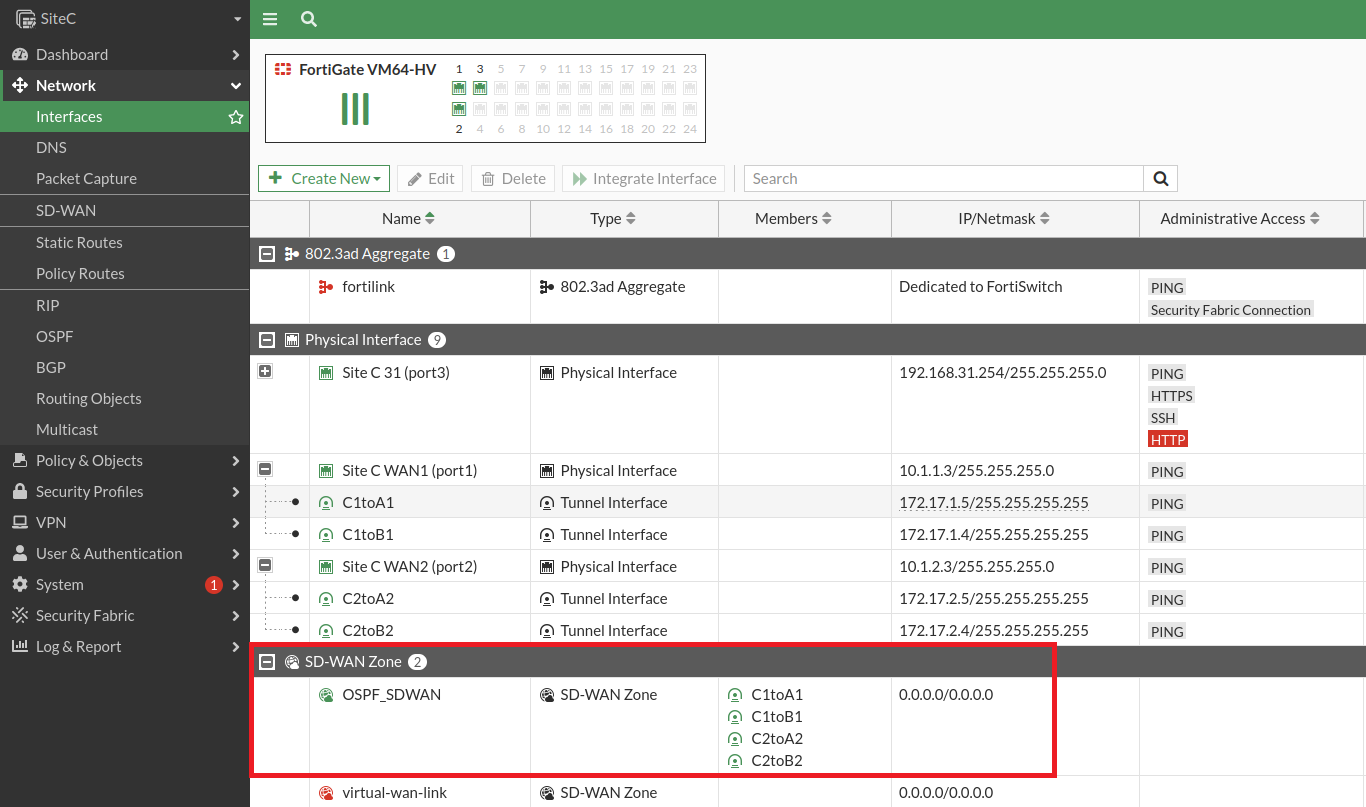
Task: Star the Interfaces page as favorite
Action: point(236,117)
